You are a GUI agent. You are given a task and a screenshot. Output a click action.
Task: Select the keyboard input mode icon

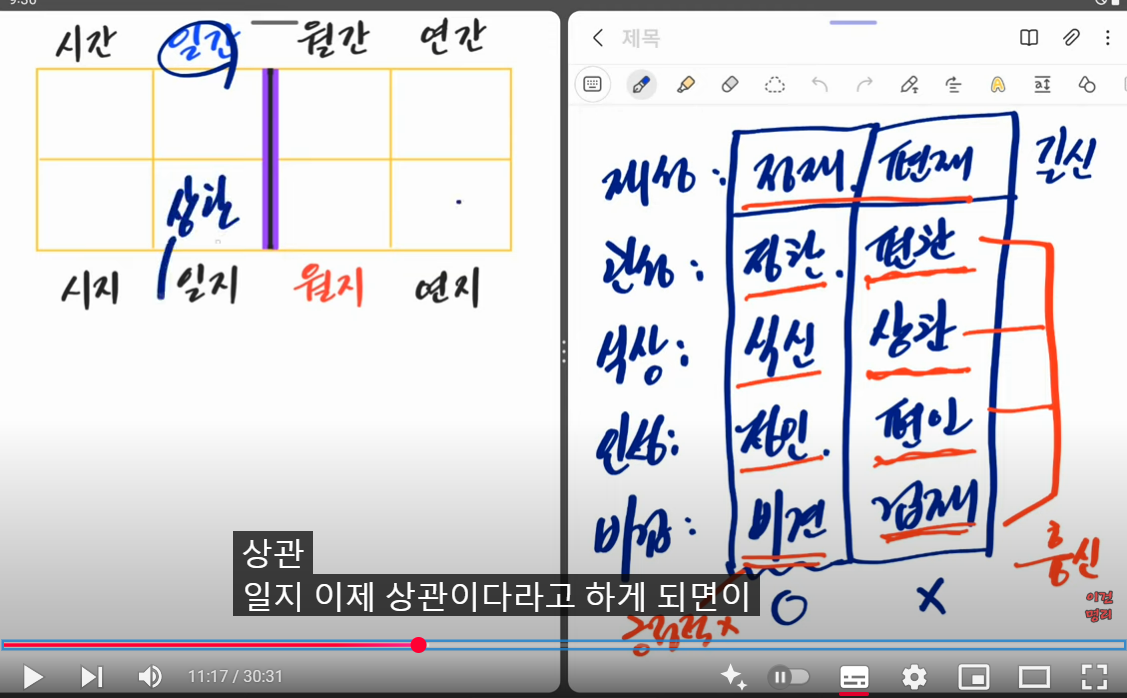click(x=592, y=85)
